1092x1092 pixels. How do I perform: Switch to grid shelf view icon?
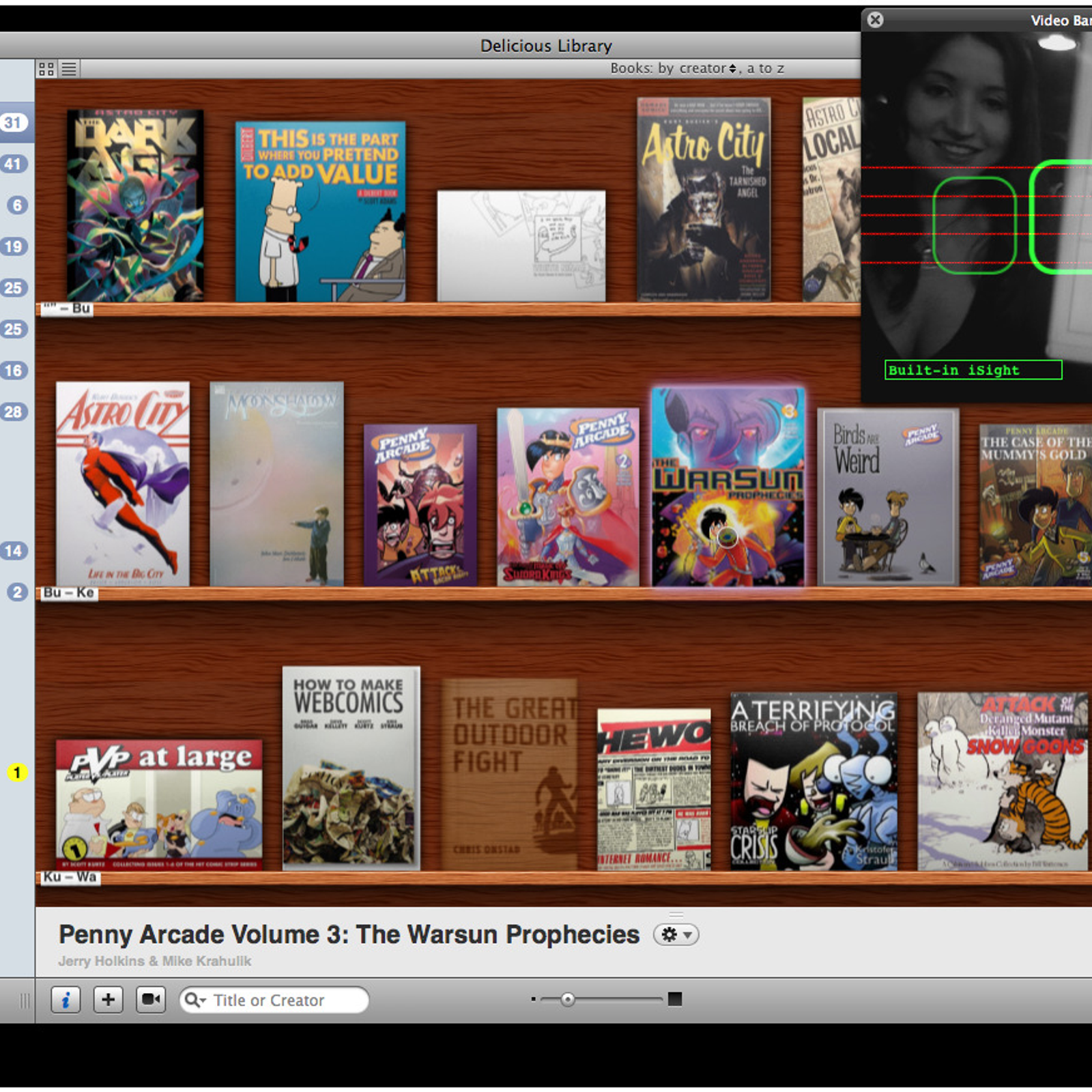(46, 69)
